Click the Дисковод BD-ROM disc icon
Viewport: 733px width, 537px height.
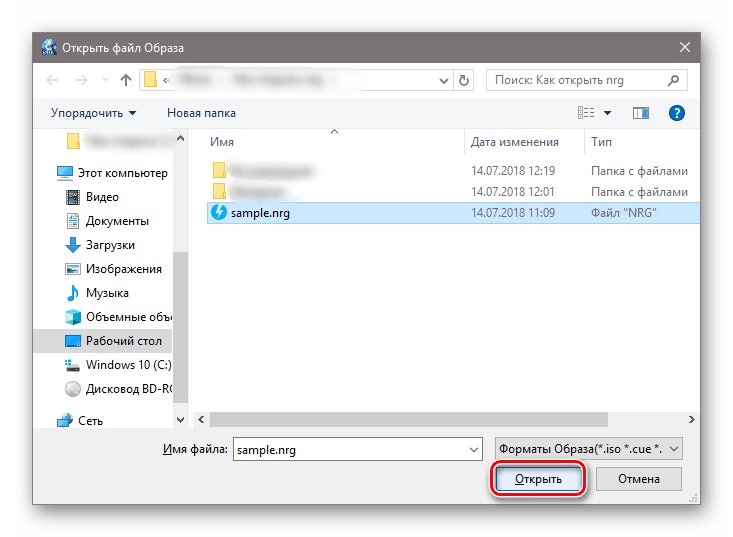pos(72,389)
